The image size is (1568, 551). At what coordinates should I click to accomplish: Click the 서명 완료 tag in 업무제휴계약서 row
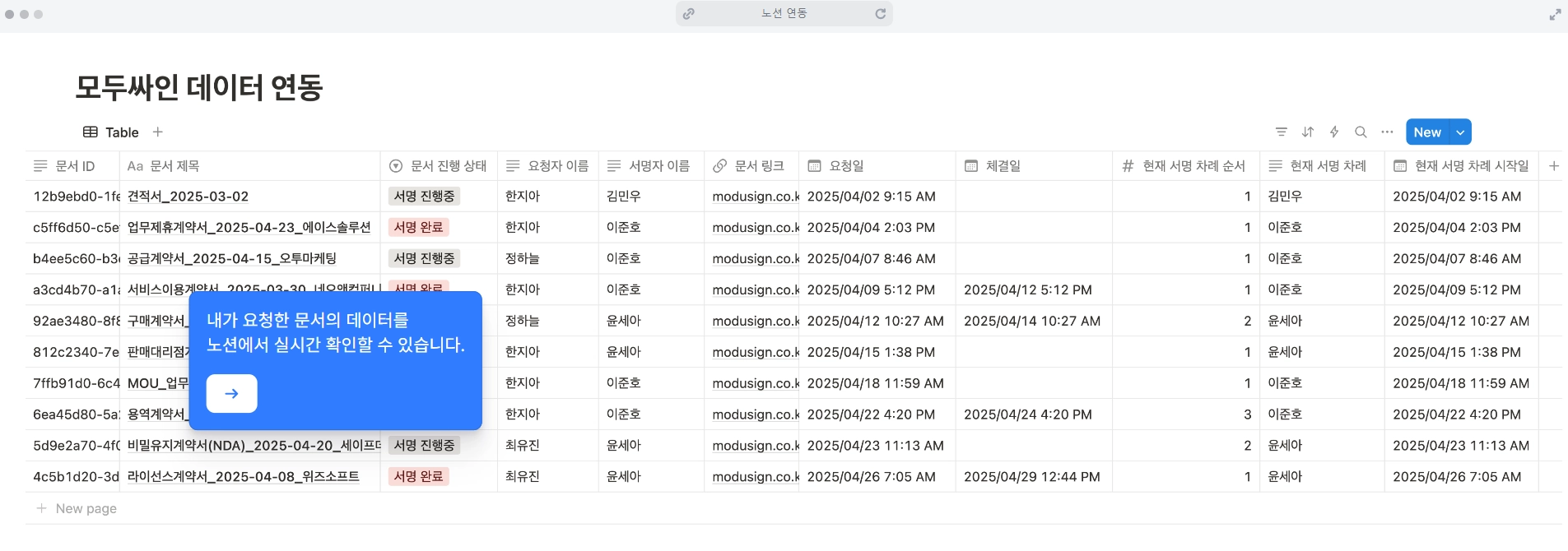pyautogui.click(x=418, y=228)
